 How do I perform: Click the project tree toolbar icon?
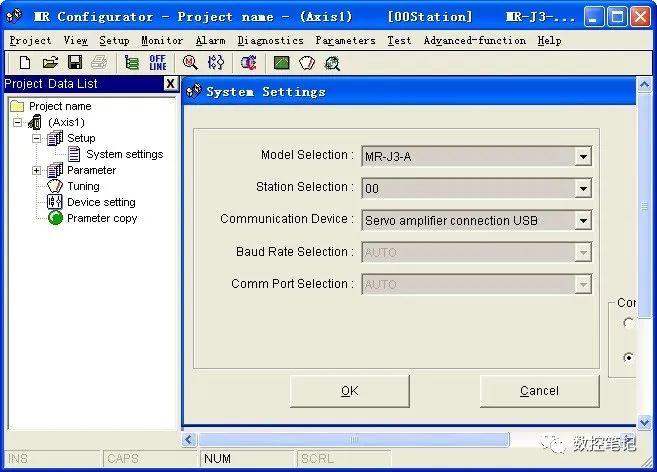[132, 63]
